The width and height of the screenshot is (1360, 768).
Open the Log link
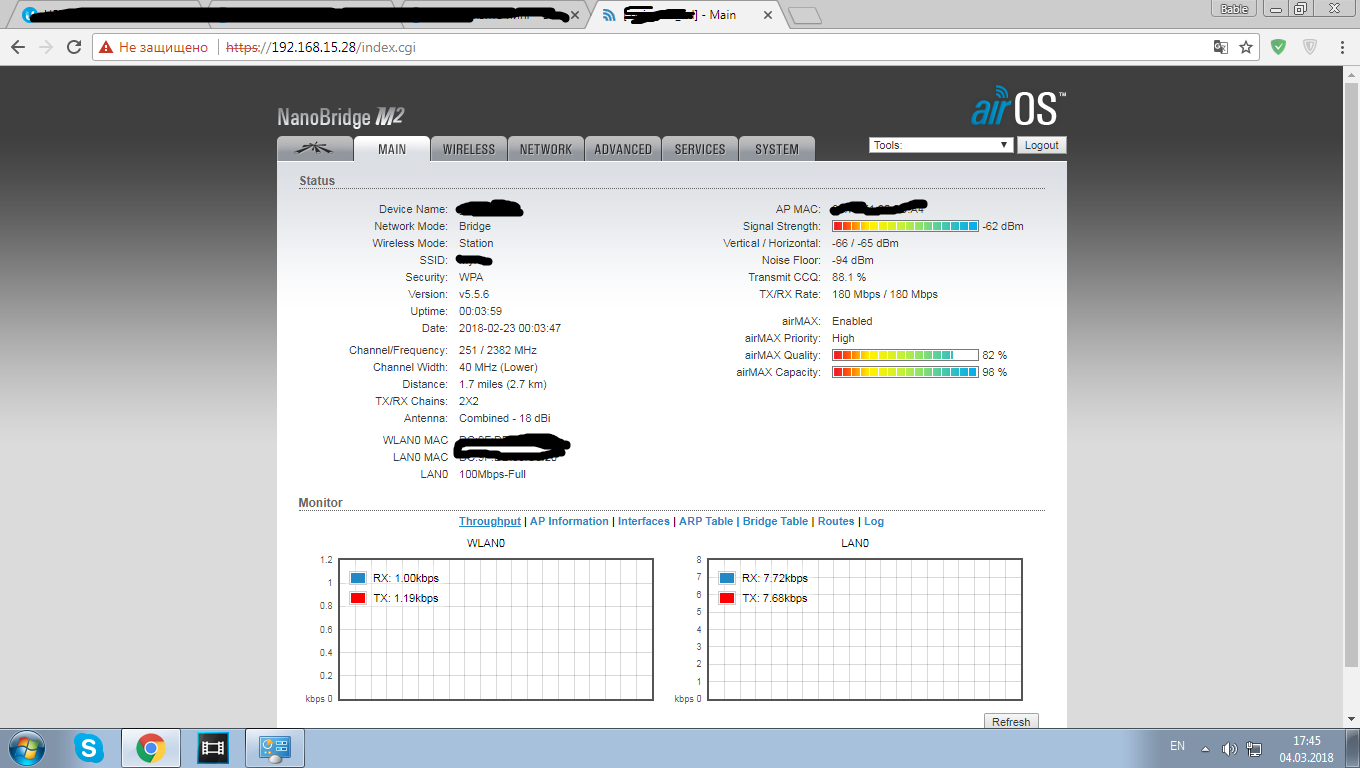(874, 521)
